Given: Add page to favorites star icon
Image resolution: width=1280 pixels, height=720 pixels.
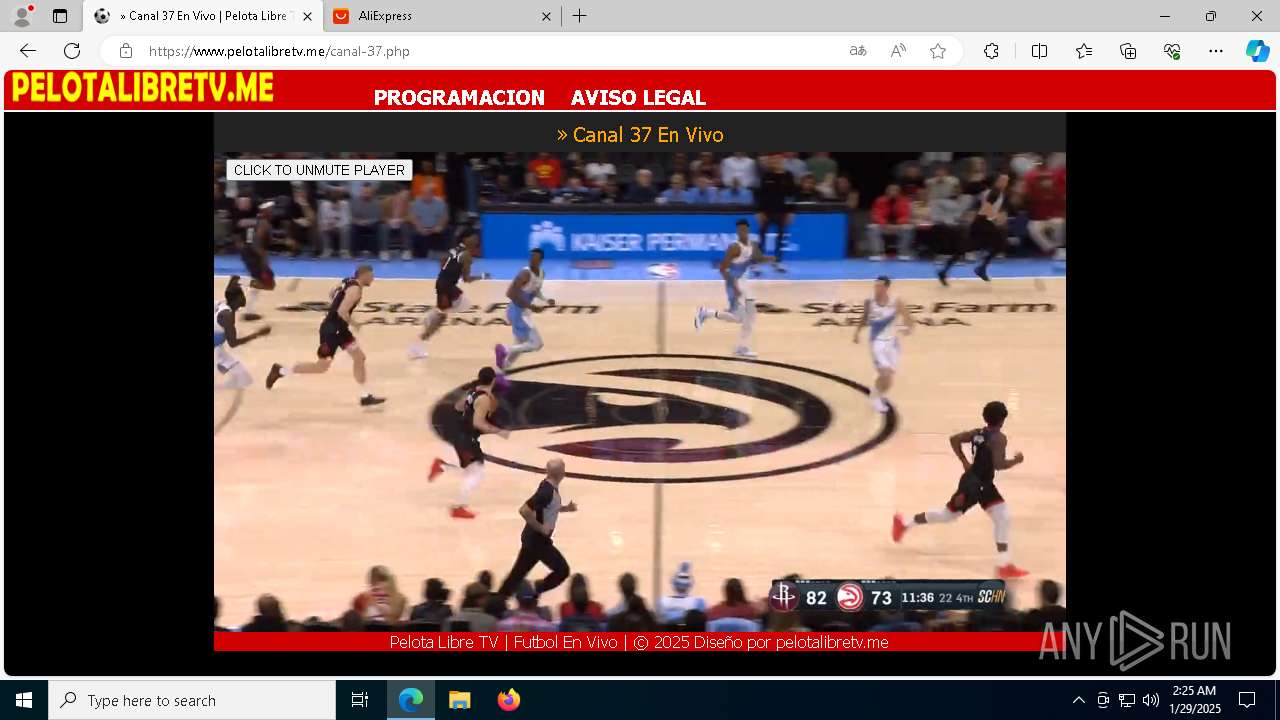Looking at the screenshot, I should (x=938, y=51).
